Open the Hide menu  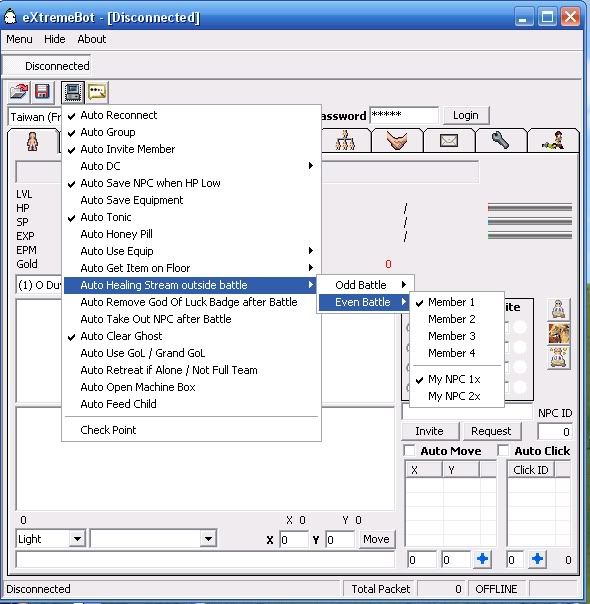click(55, 39)
